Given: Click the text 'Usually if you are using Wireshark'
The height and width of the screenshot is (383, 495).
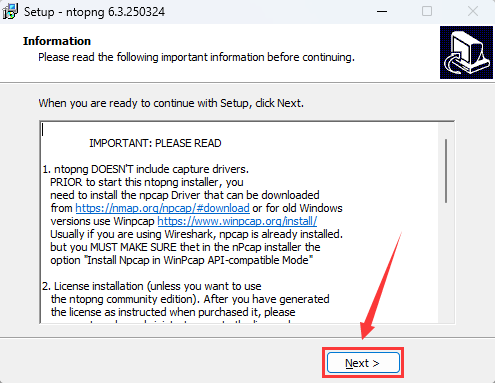Looking at the screenshot, I should (197, 234).
